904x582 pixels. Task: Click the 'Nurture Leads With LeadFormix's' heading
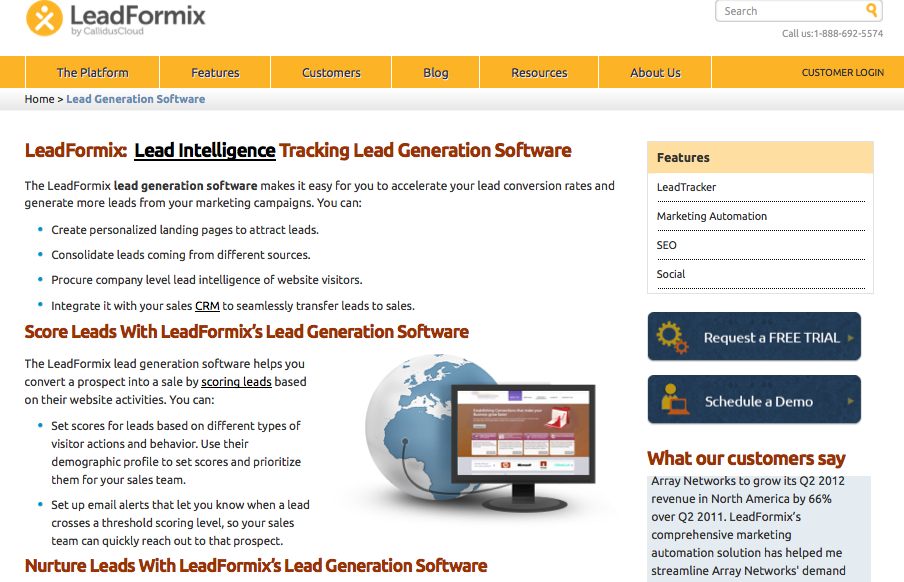[x=256, y=566]
